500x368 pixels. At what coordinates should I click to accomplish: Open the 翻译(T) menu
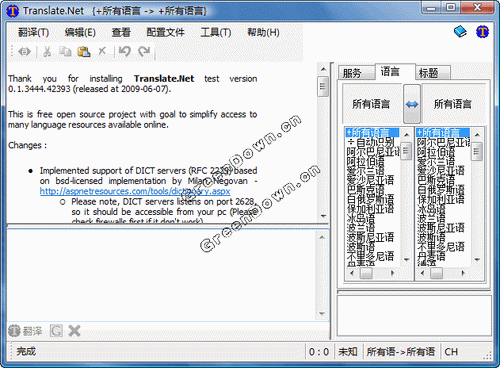tap(33, 32)
